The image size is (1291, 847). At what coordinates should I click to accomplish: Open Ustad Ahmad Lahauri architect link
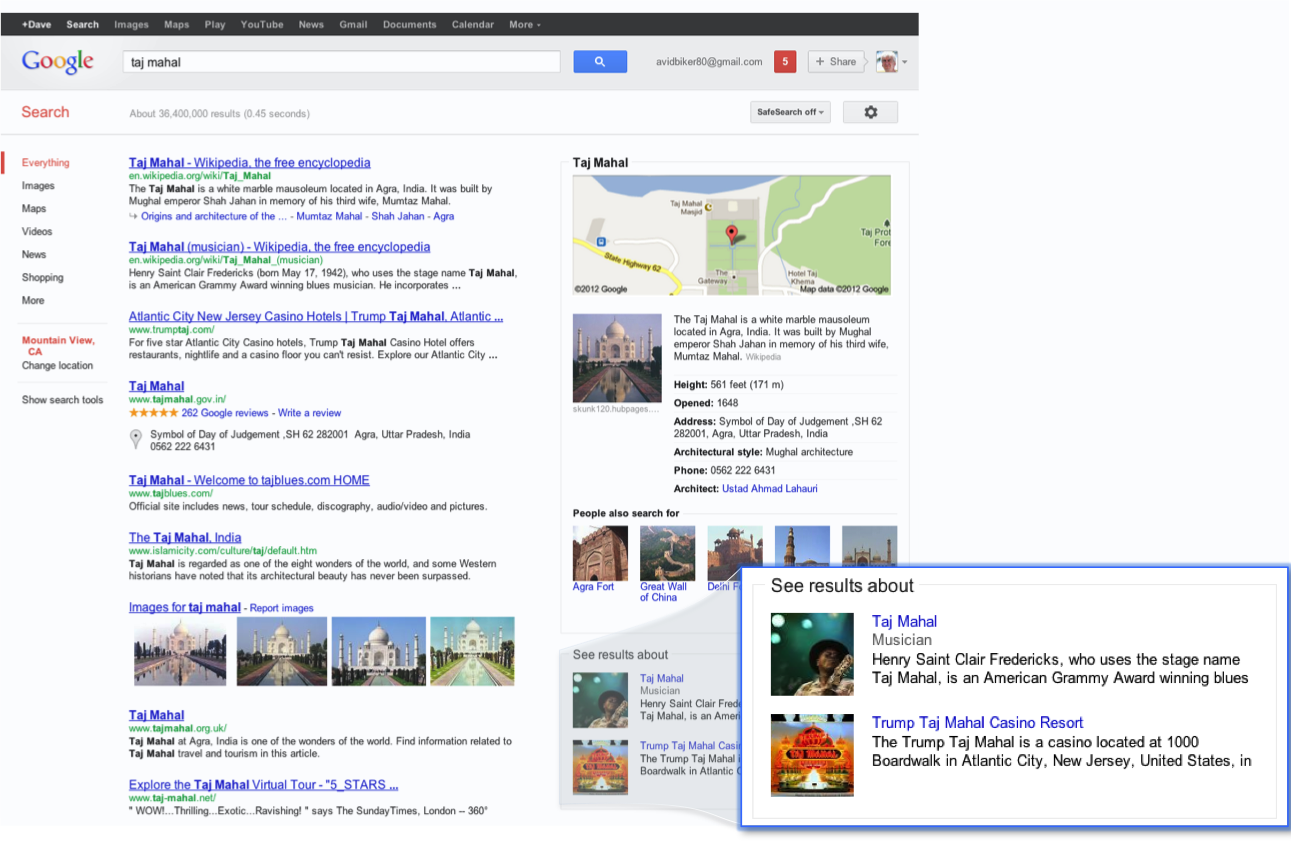pyautogui.click(x=770, y=489)
